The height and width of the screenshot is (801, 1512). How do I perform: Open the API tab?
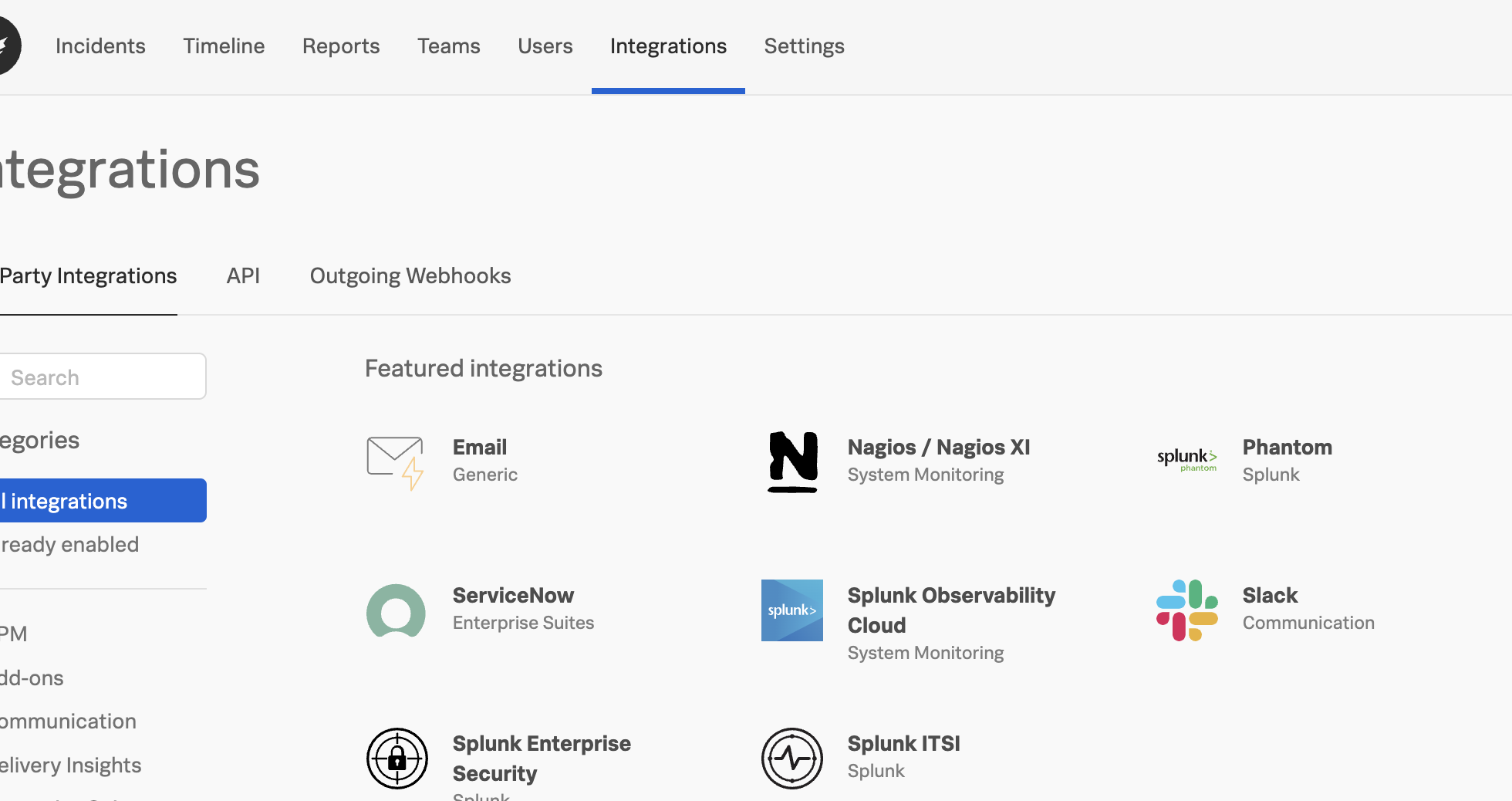[243, 275]
